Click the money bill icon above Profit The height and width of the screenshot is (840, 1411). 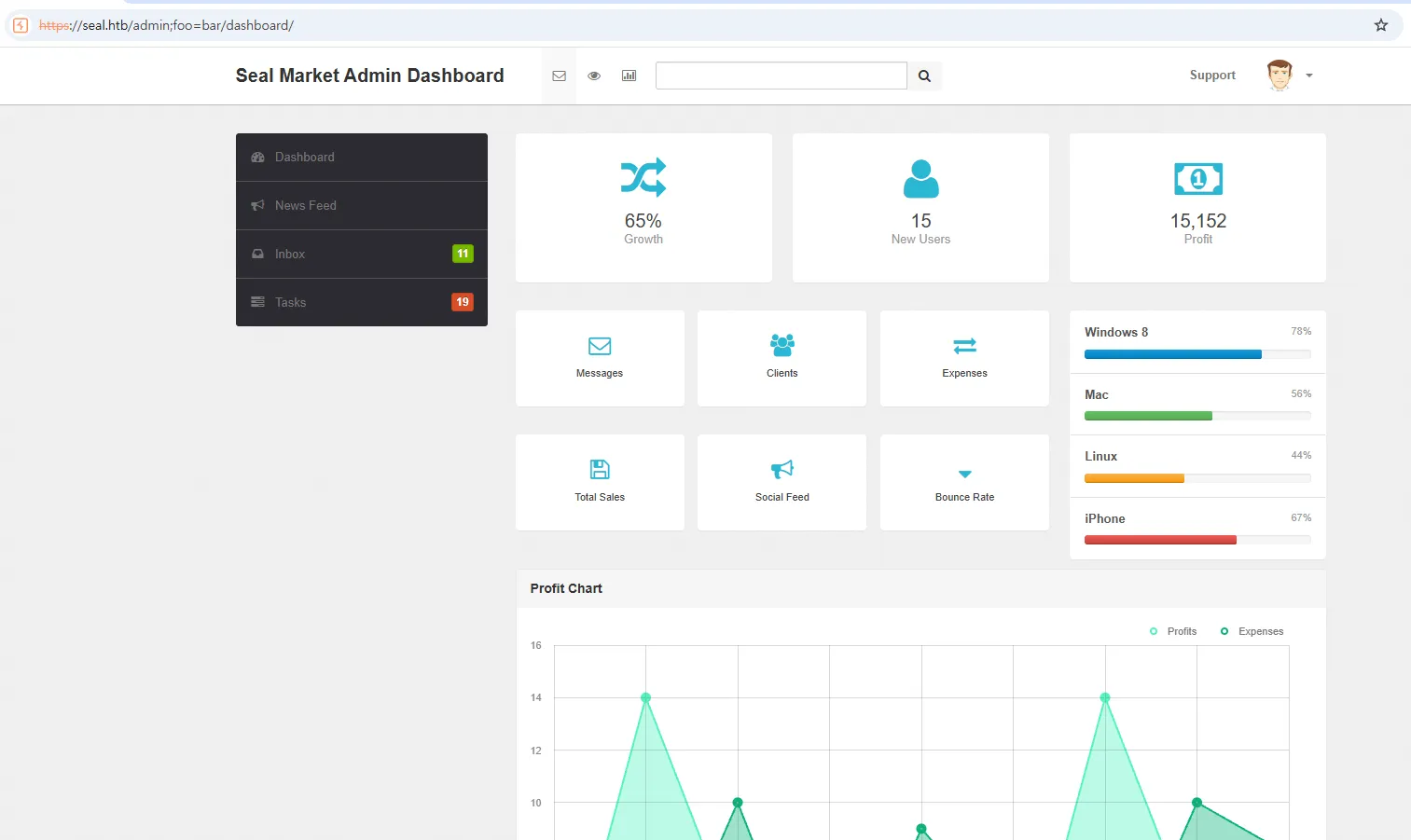(1198, 178)
